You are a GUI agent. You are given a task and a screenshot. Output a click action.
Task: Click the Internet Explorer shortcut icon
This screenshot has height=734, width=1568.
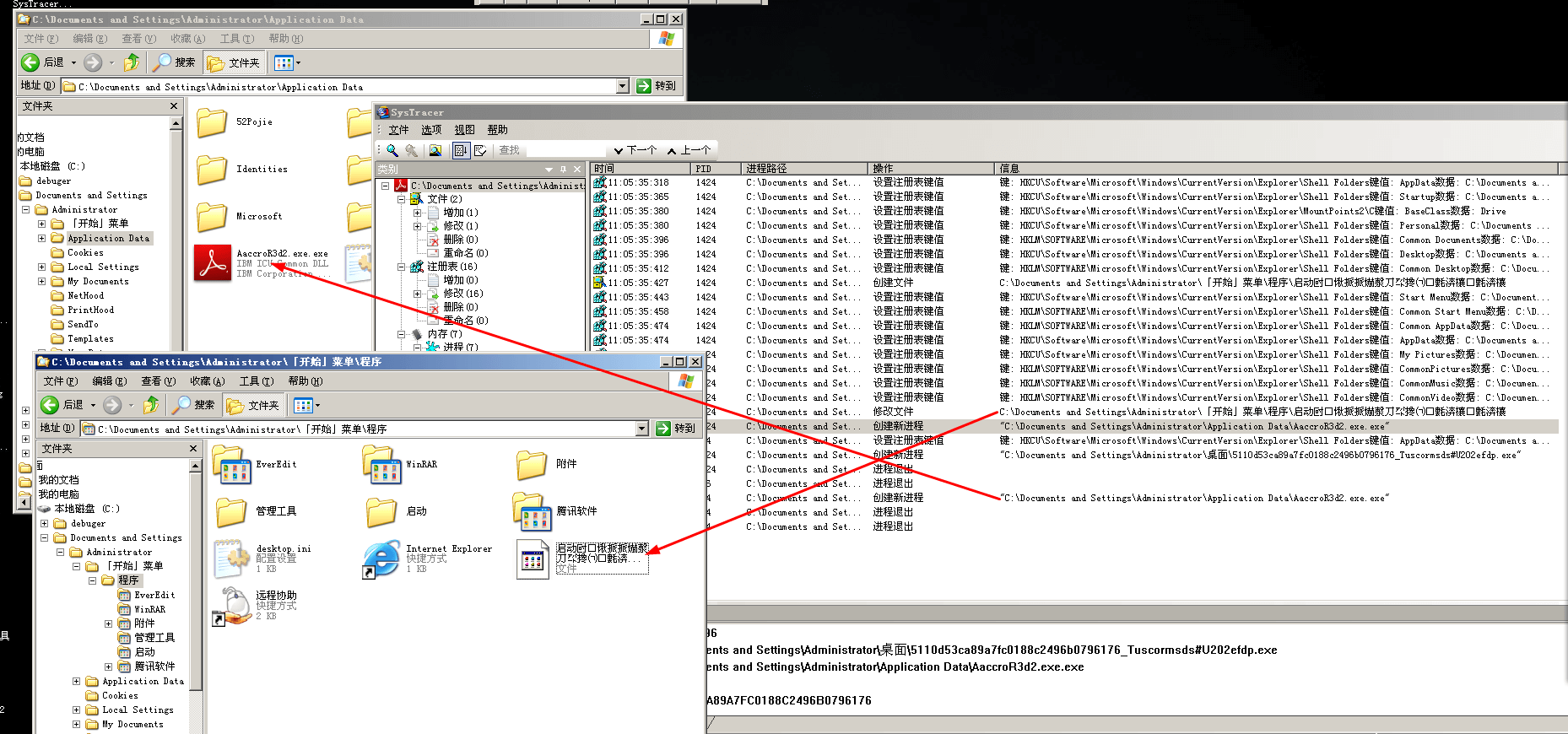click(x=381, y=559)
